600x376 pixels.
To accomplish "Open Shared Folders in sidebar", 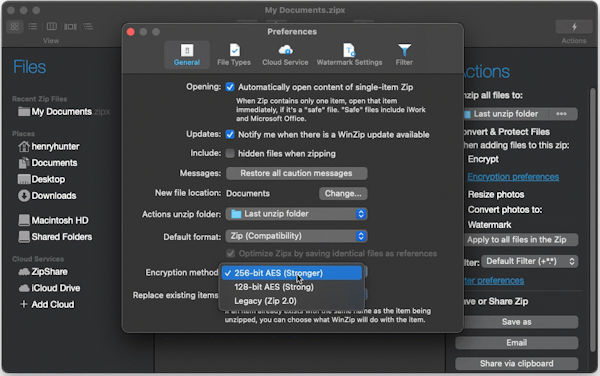I will pos(55,237).
